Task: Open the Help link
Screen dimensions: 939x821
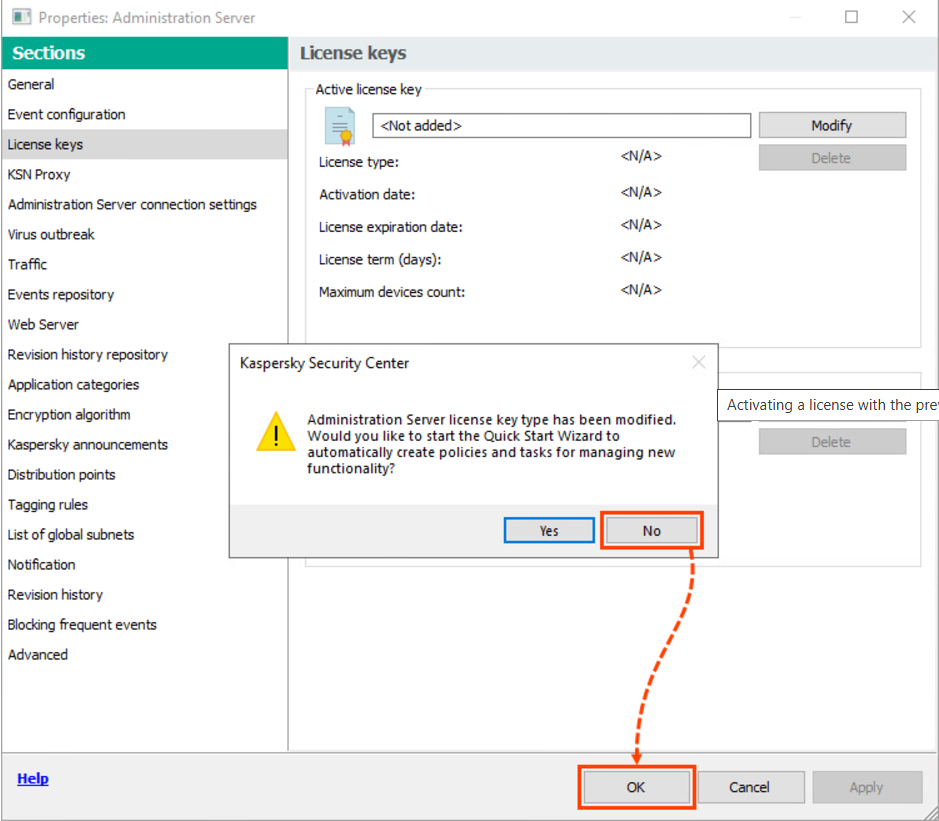Action: [33, 778]
